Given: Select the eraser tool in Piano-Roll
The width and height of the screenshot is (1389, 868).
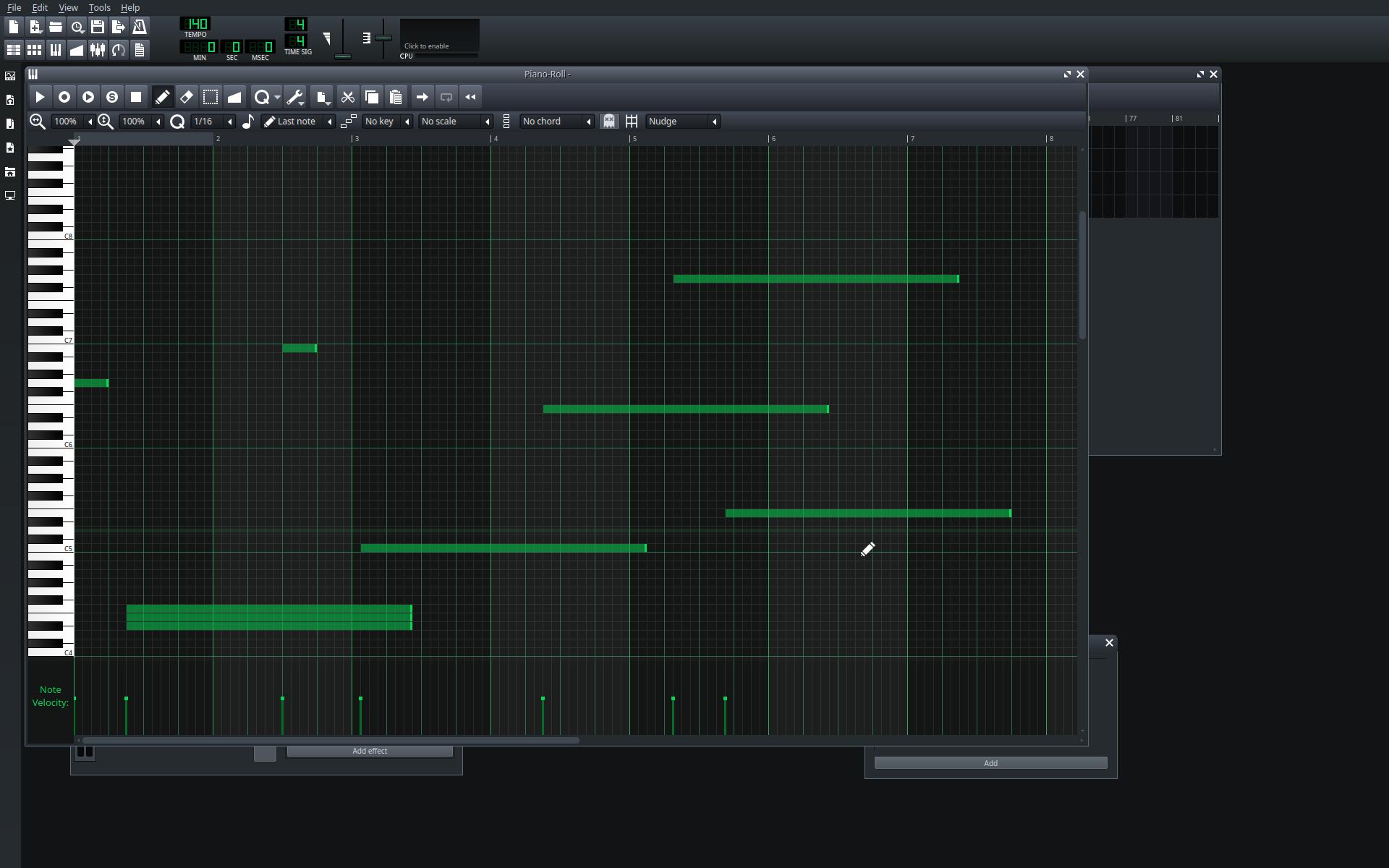Looking at the screenshot, I should click(187, 97).
